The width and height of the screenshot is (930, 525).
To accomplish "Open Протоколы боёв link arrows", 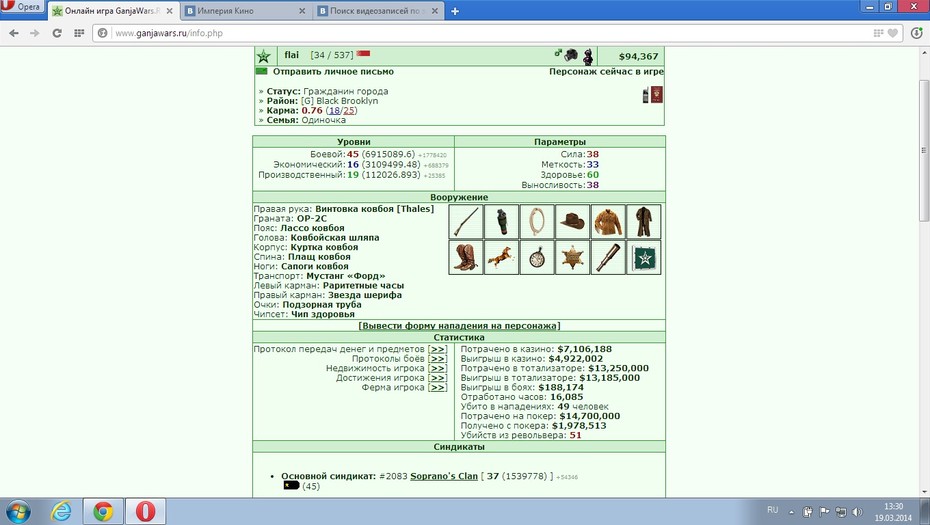I will (438, 359).
